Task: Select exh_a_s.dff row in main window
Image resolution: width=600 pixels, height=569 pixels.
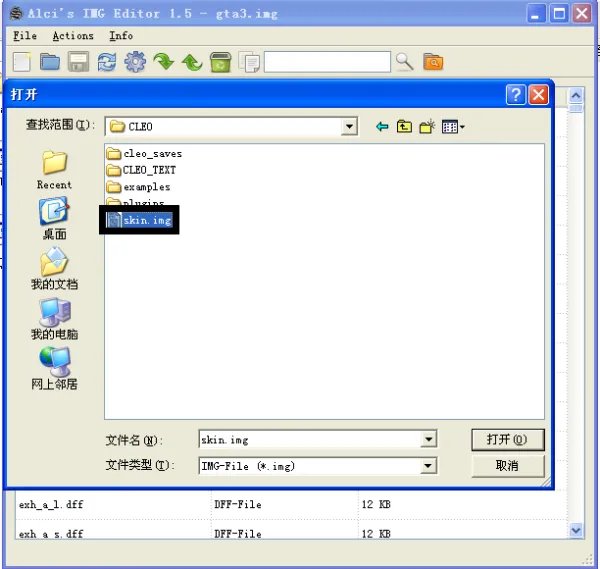Action: point(291,532)
